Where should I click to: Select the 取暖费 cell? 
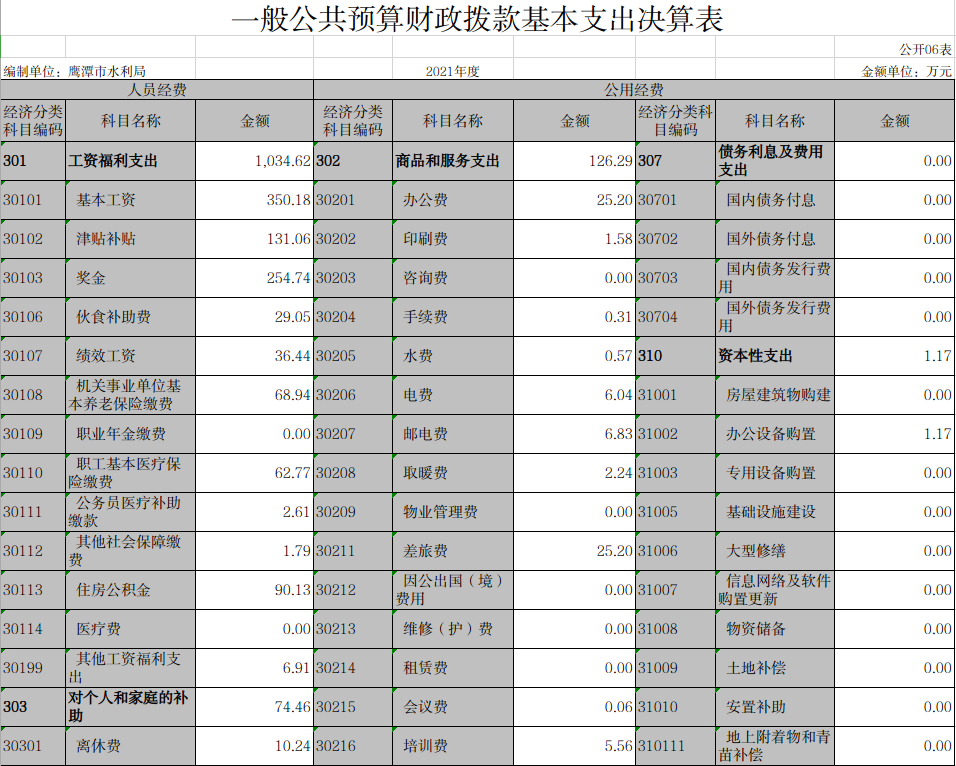(453, 473)
